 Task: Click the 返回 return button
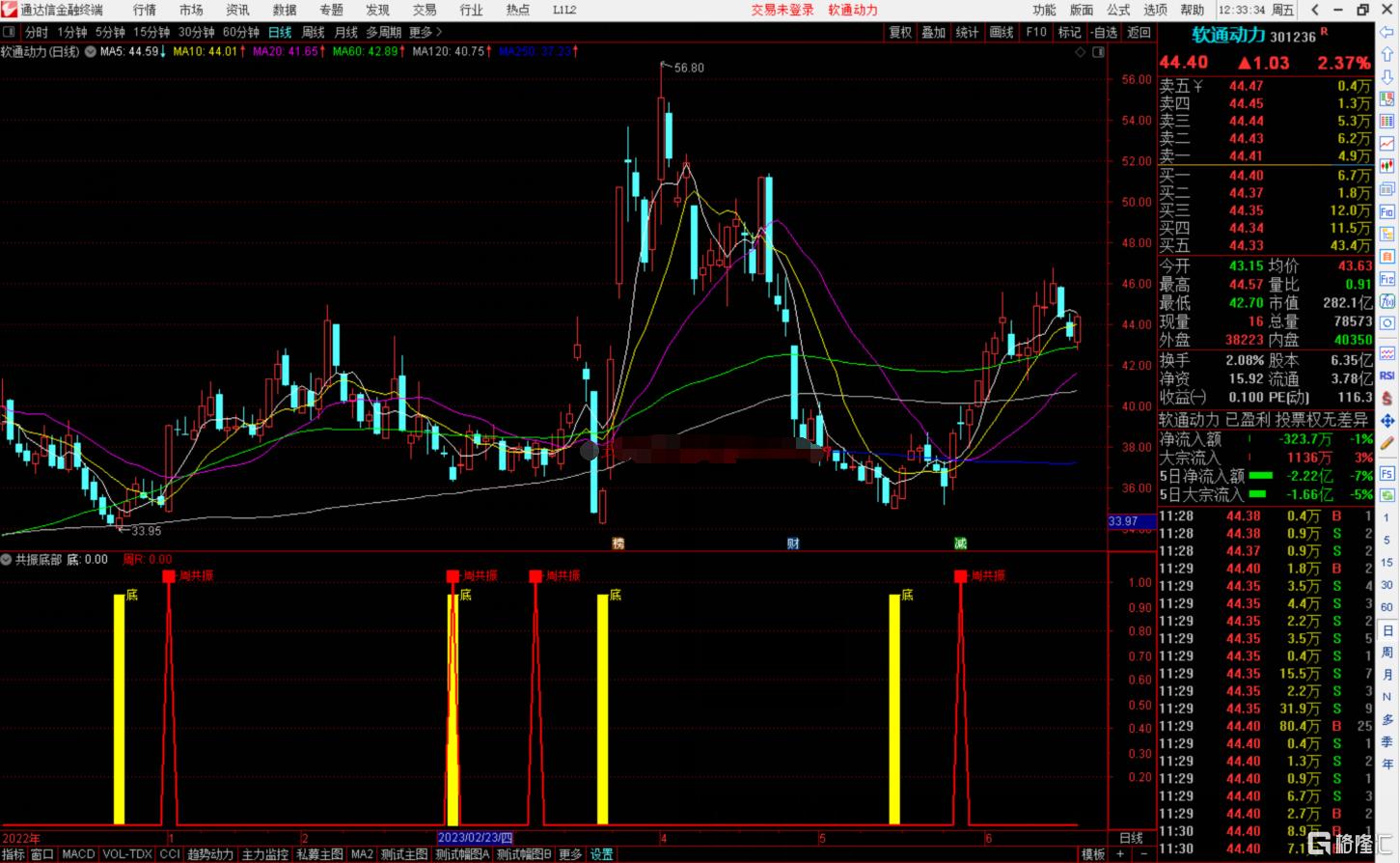(1139, 32)
